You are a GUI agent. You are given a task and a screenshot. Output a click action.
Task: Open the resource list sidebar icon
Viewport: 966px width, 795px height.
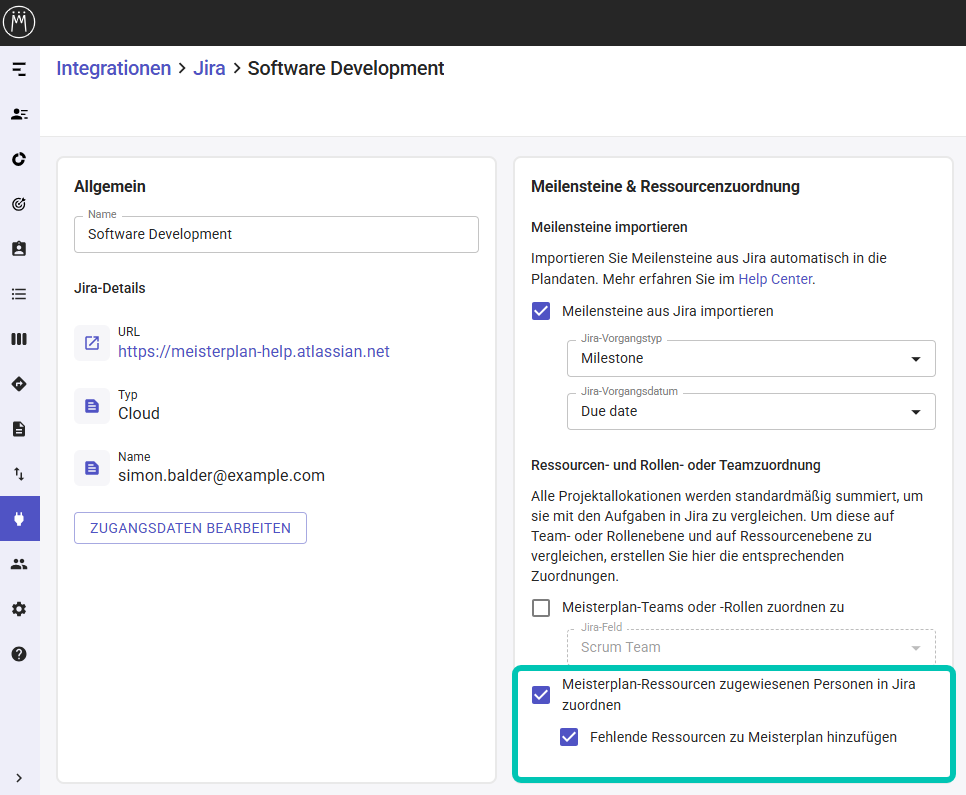[19, 114]
